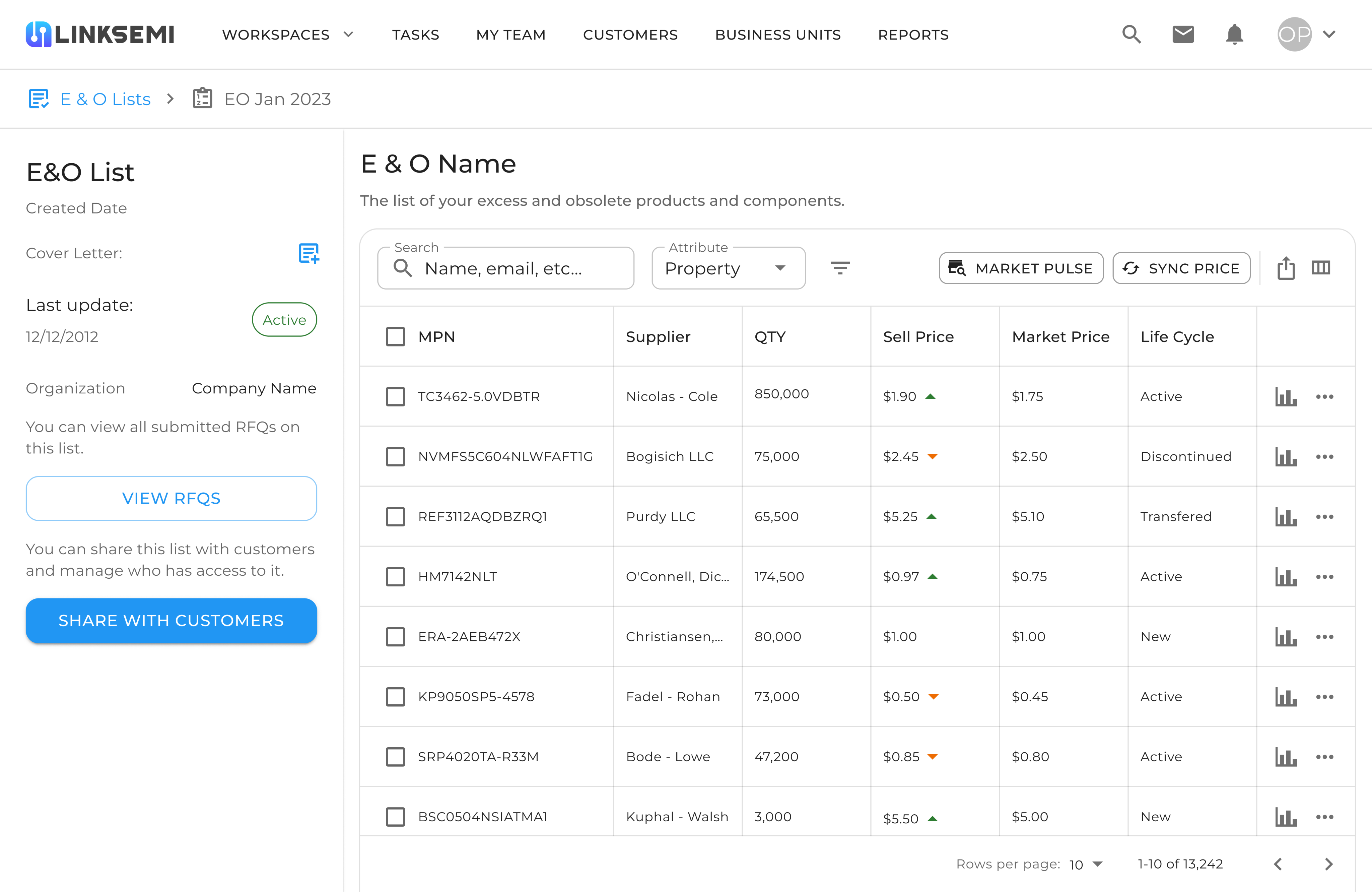
Task: Go to the Customers menu
Action: pyautogui.click(x=630, y=35)
